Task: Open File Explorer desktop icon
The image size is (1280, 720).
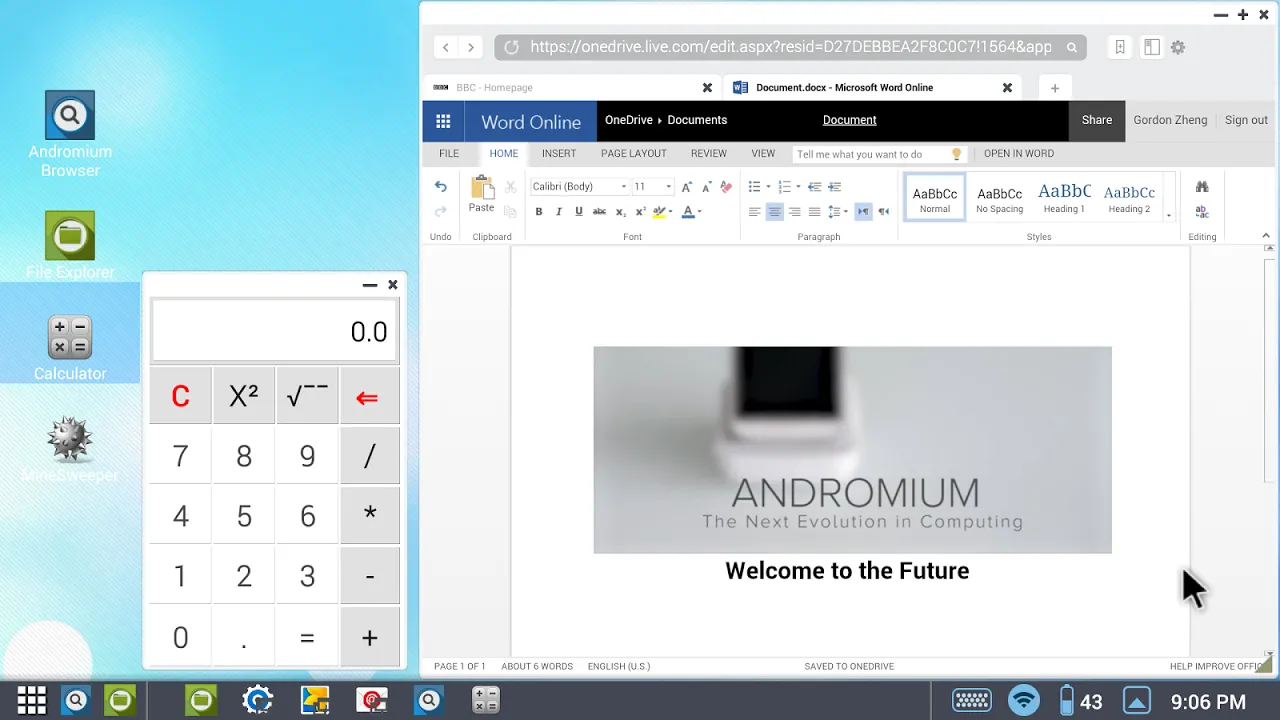Action: 70,246
